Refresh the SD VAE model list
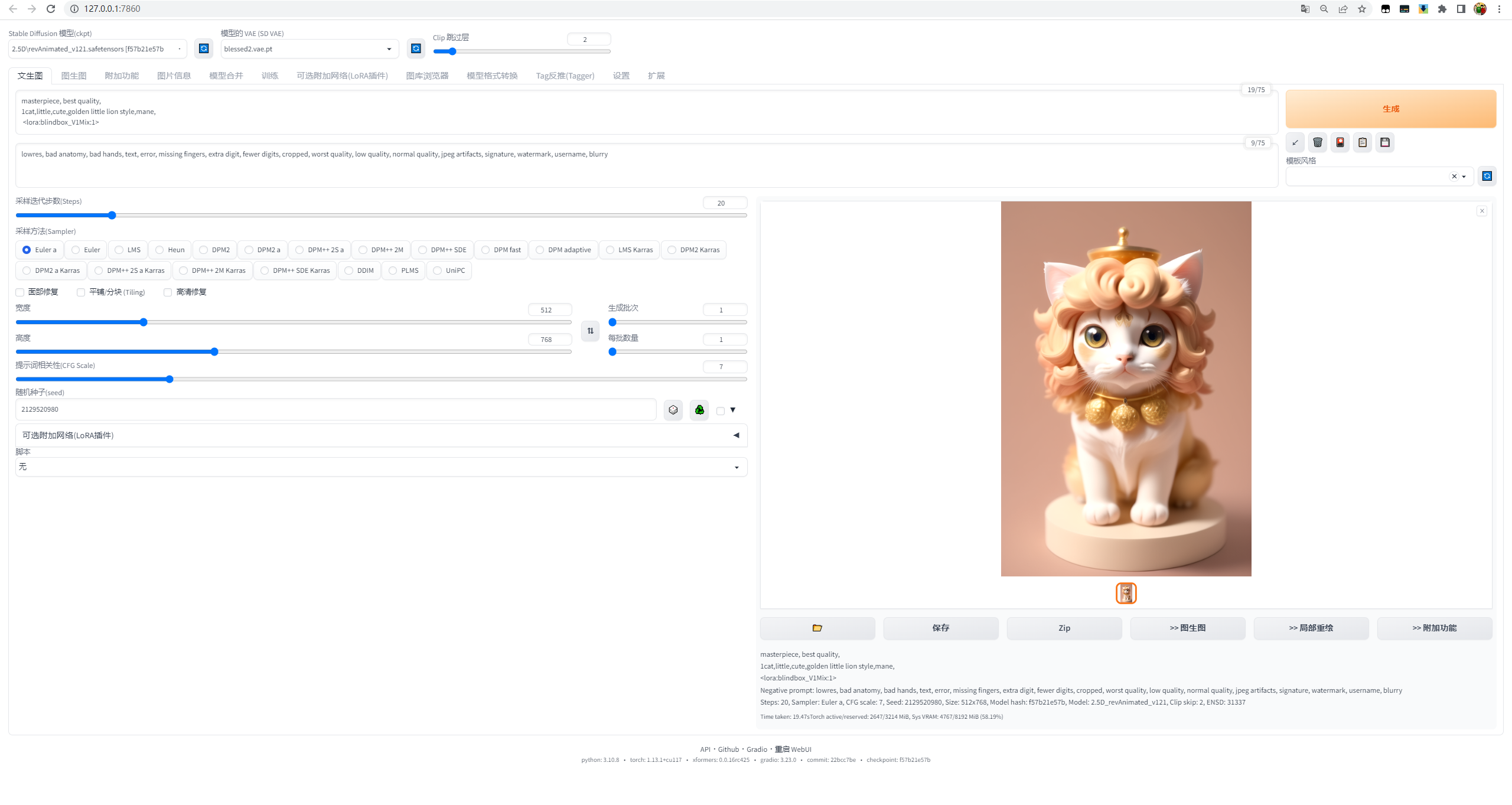 416,48
